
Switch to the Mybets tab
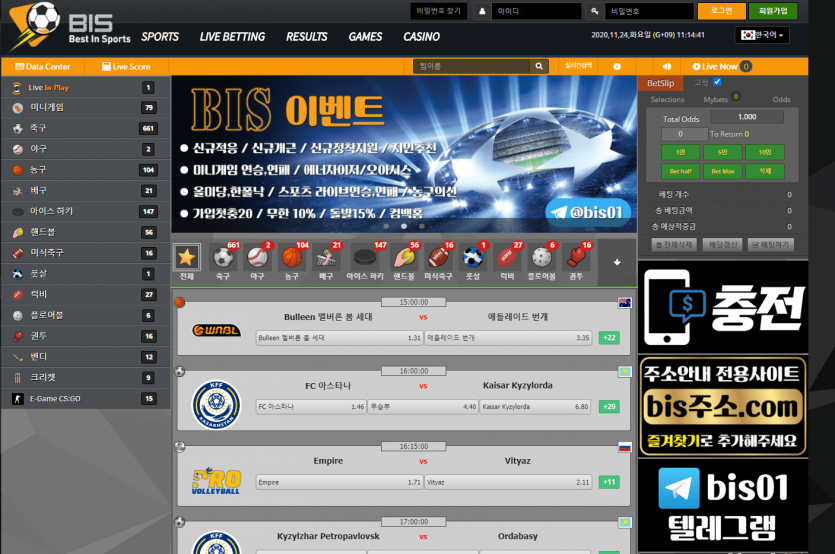715,100
